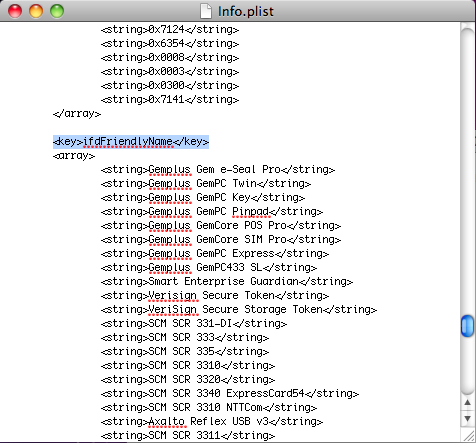The height and width of the screenshot is (443, 476).
Task: Click the green zoom window button
Action: (57, 11)
